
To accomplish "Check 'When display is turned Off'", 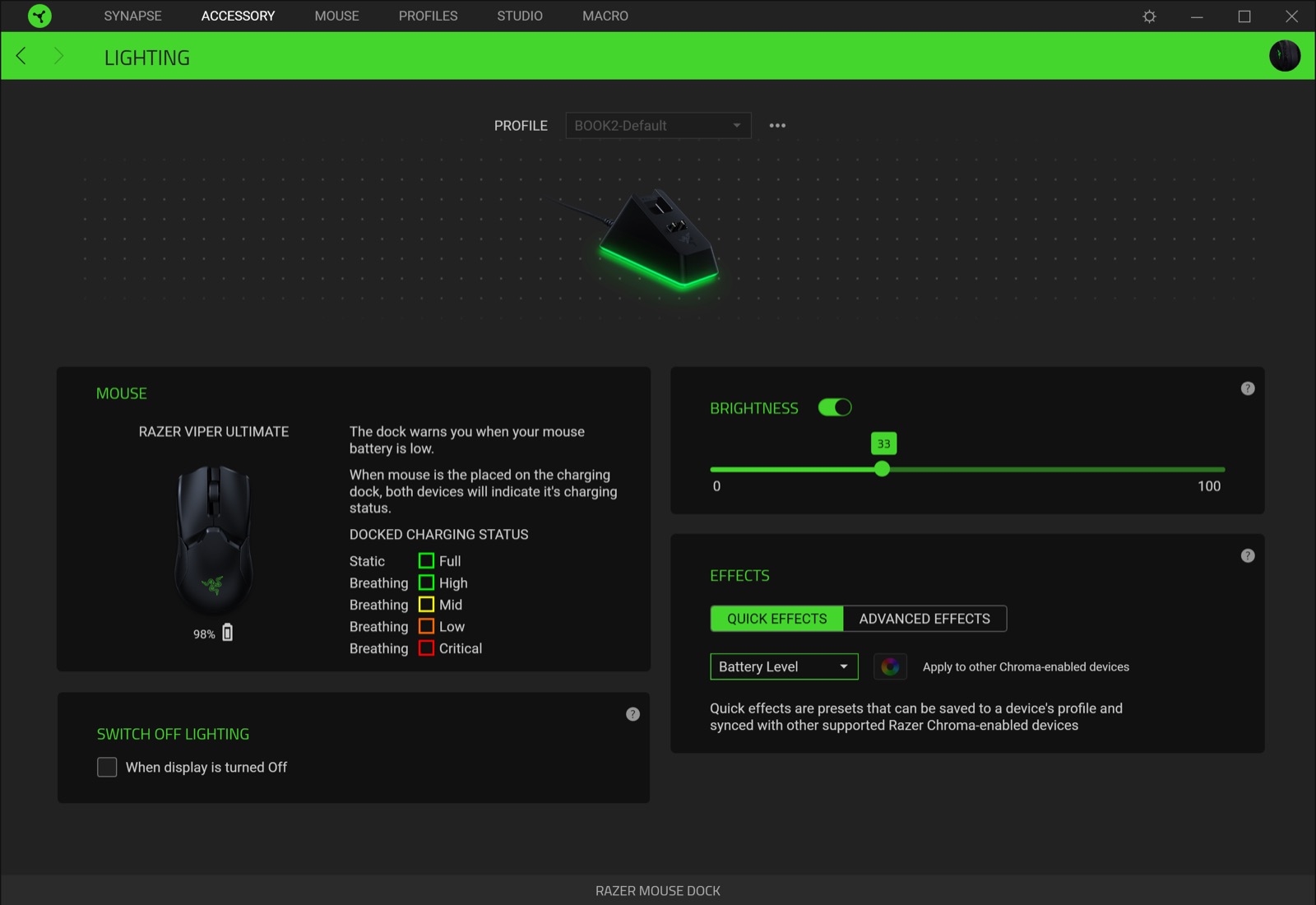I will (x=107, y=767).
